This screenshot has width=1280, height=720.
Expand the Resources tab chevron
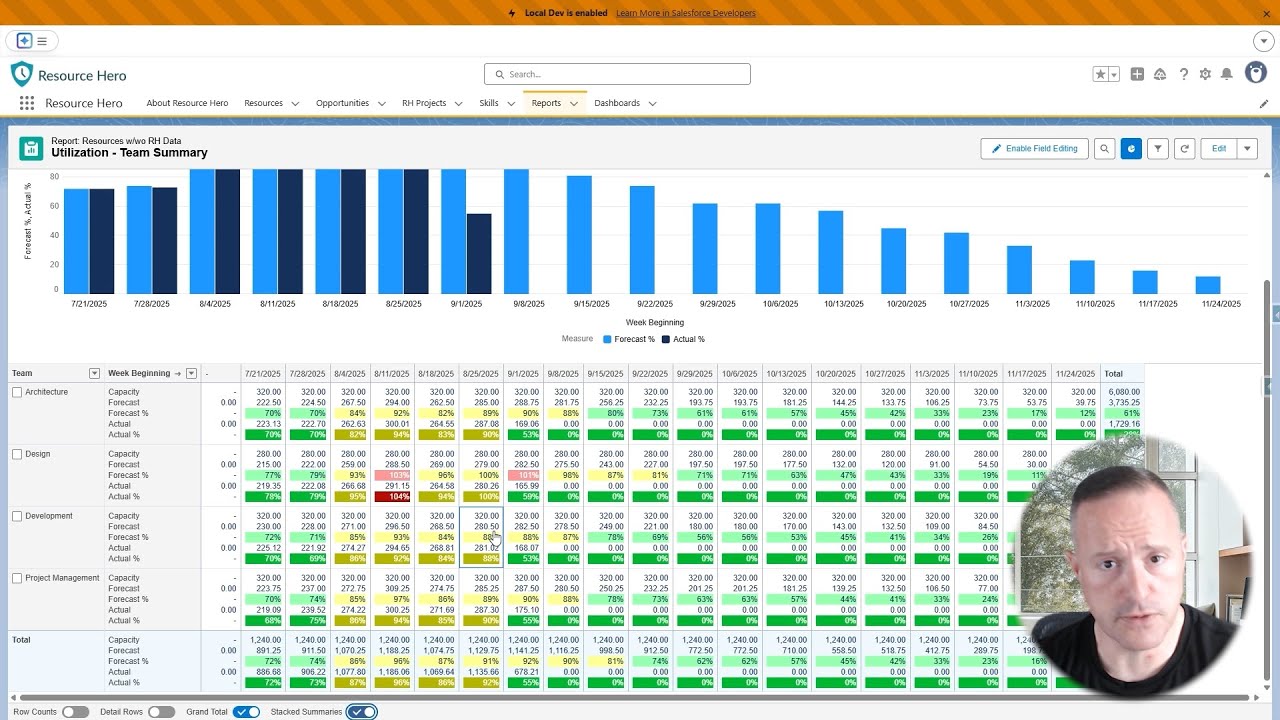pos(295,103)
